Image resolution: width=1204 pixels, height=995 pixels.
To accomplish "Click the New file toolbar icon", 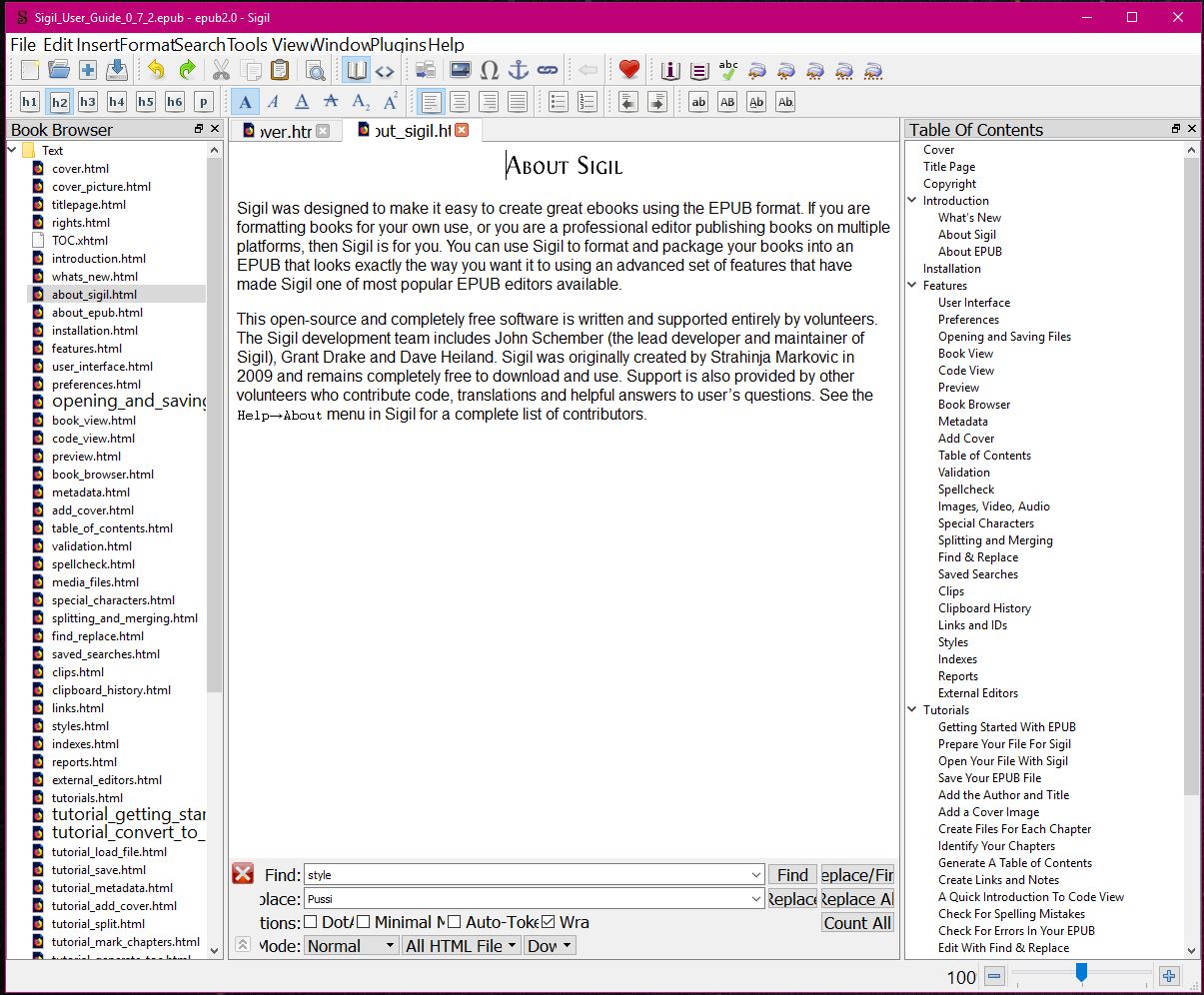I will (x=30, y=70).
